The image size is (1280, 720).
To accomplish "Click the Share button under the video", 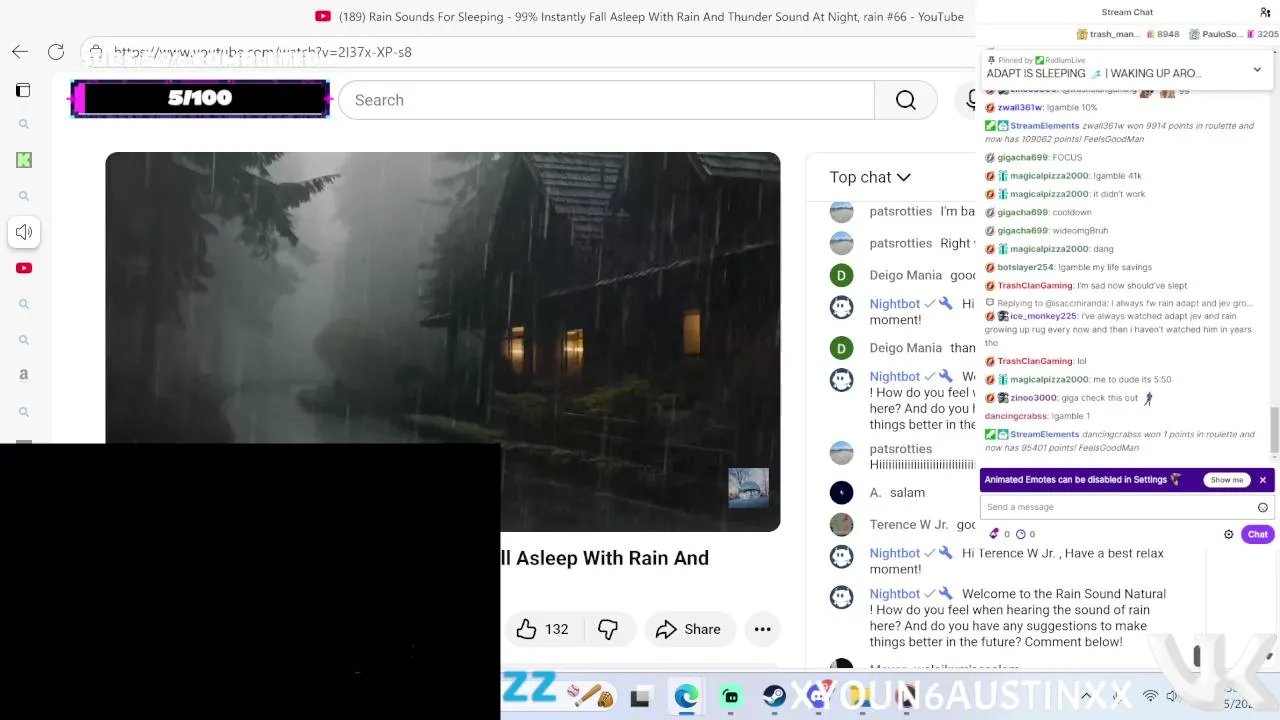I will click(x=688, y=629).
